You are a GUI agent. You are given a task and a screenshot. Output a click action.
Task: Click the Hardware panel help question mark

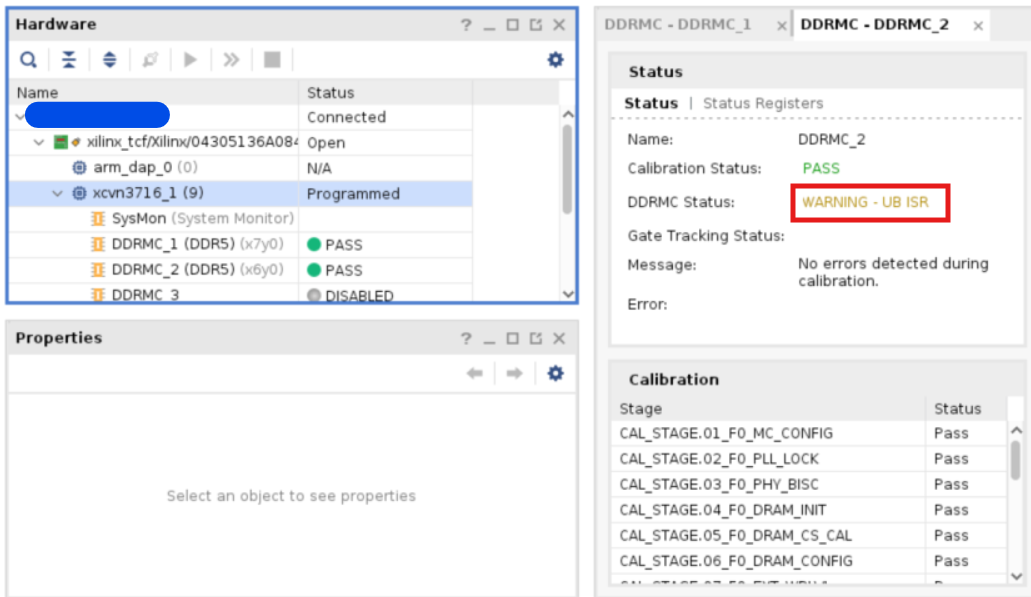465,25
